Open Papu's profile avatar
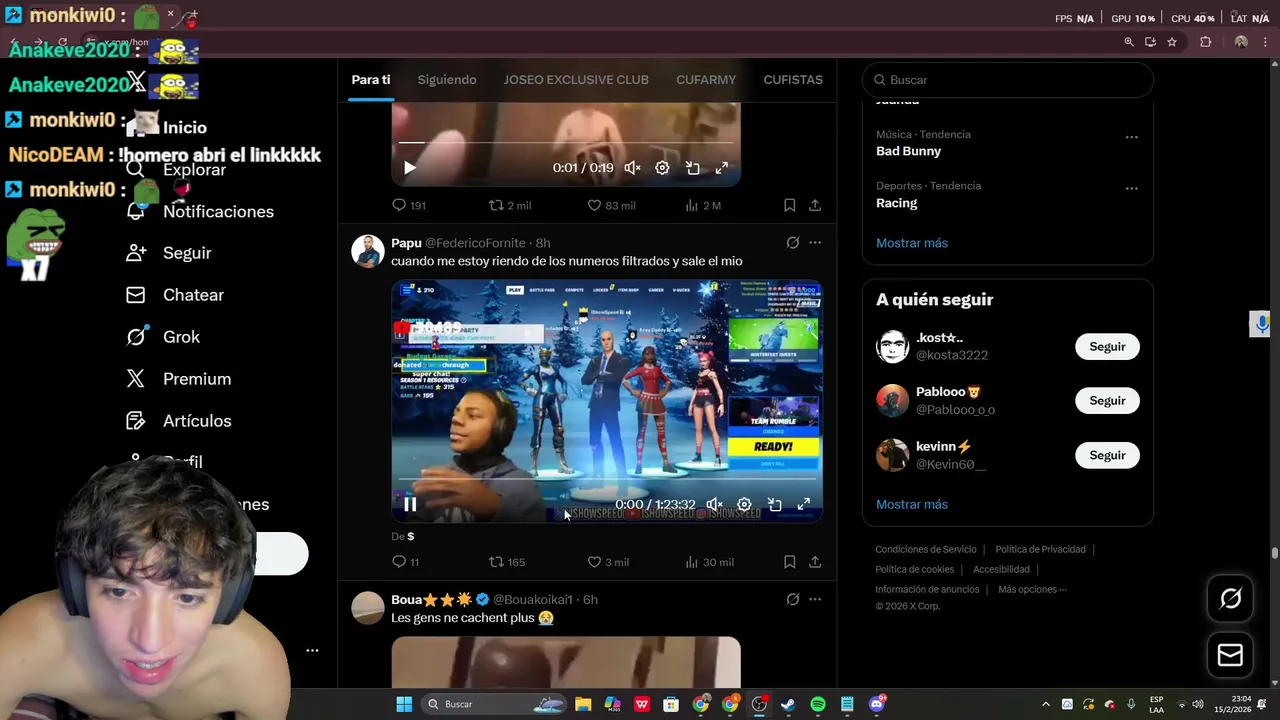 pyautogui.click(x=368, y=251)
